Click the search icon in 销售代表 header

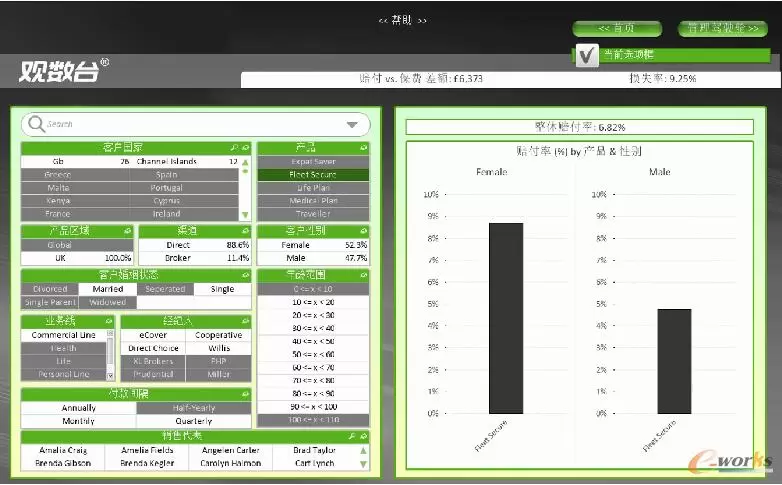pos(351,437)
